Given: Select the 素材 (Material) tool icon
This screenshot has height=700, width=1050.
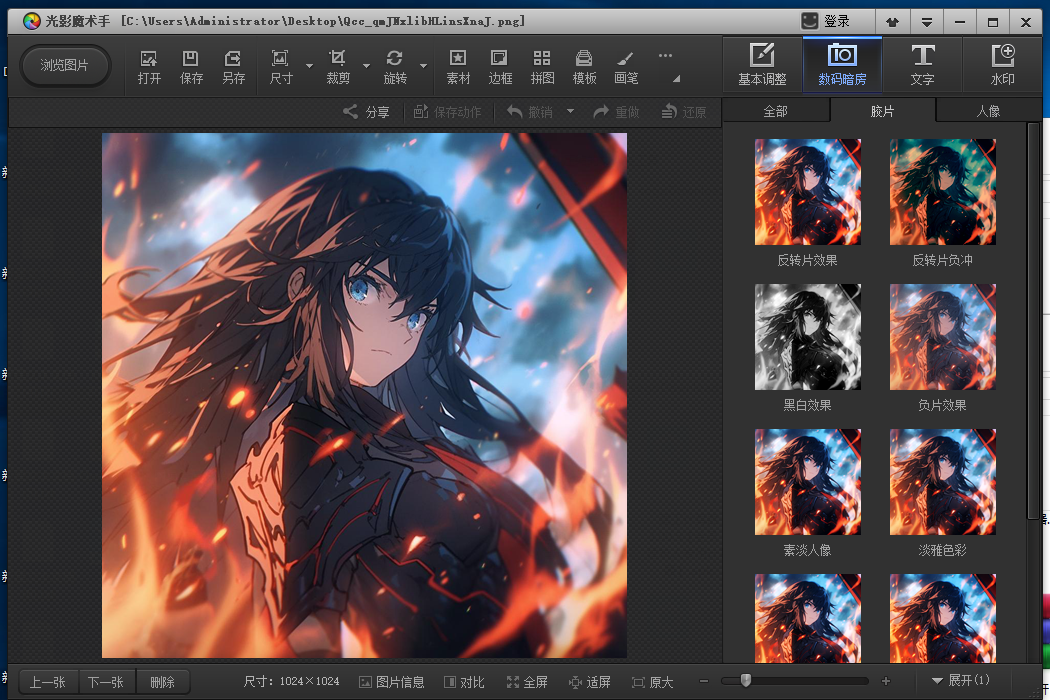Looking at the screenshot, I should 458,66.
